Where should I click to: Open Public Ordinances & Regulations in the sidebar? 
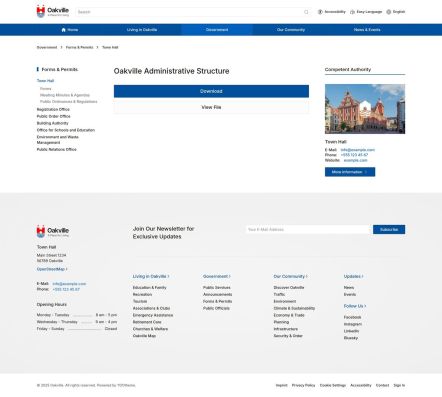pos(69,101)
